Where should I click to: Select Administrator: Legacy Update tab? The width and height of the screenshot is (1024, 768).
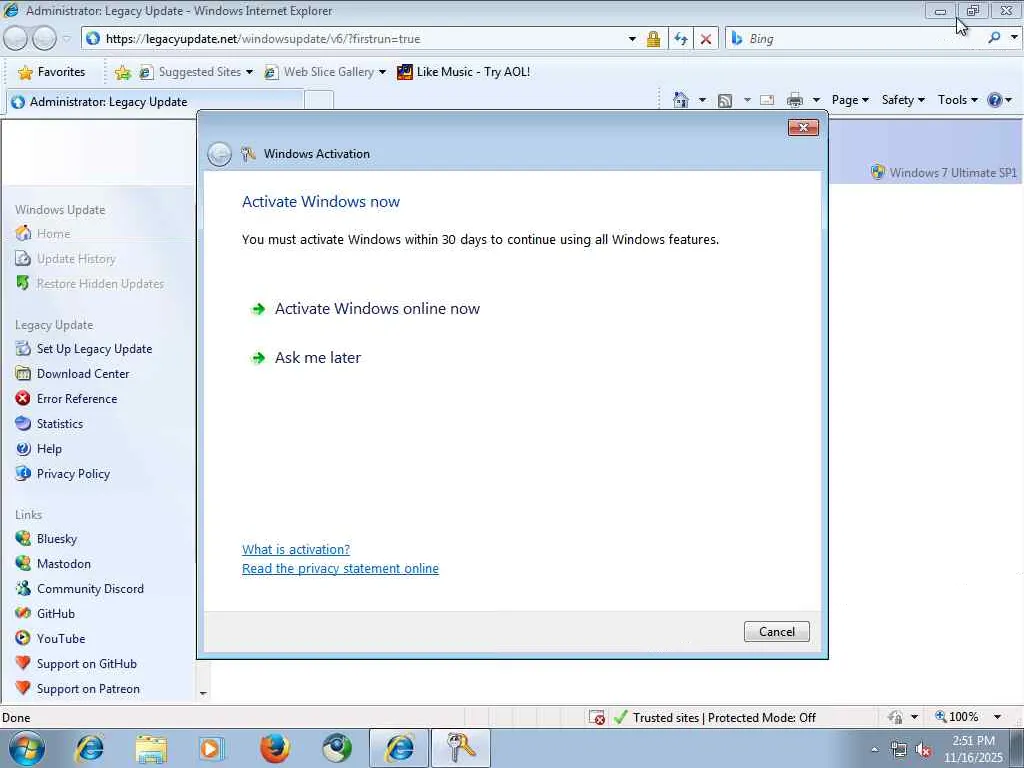click(155, 102)
